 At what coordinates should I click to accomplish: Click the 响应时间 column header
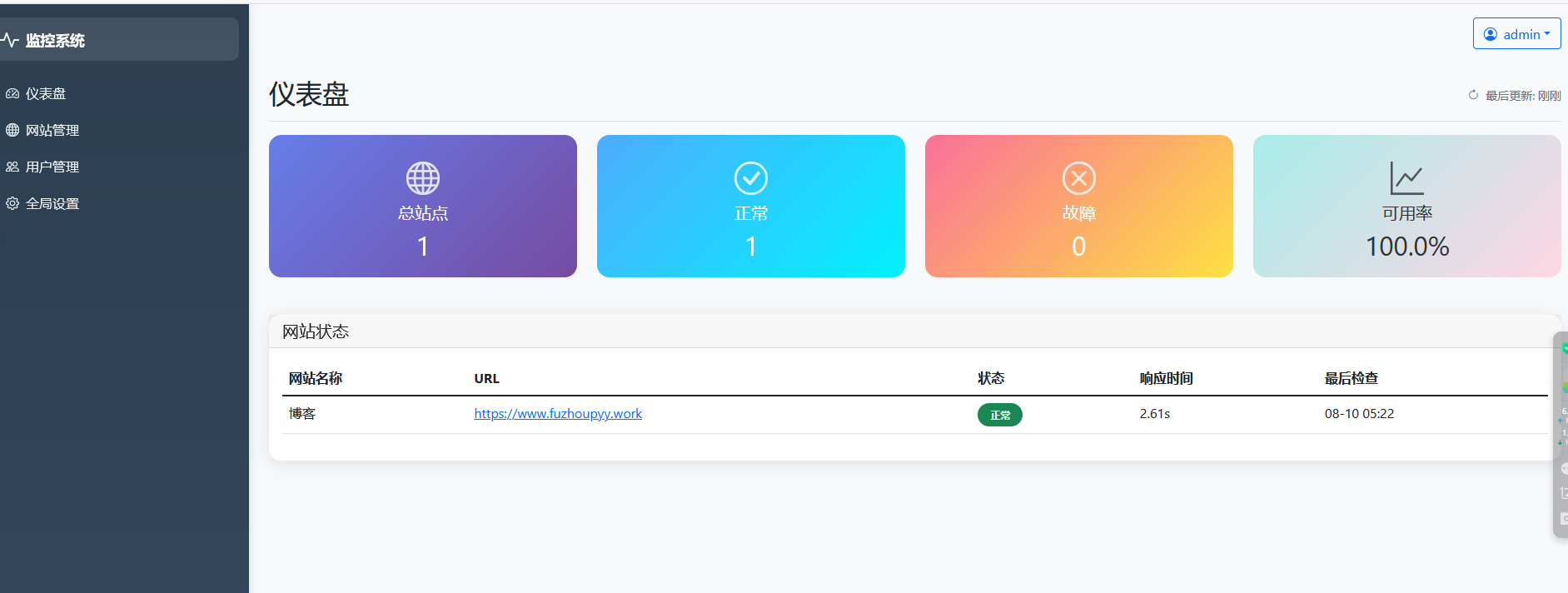coord(1166,378)
